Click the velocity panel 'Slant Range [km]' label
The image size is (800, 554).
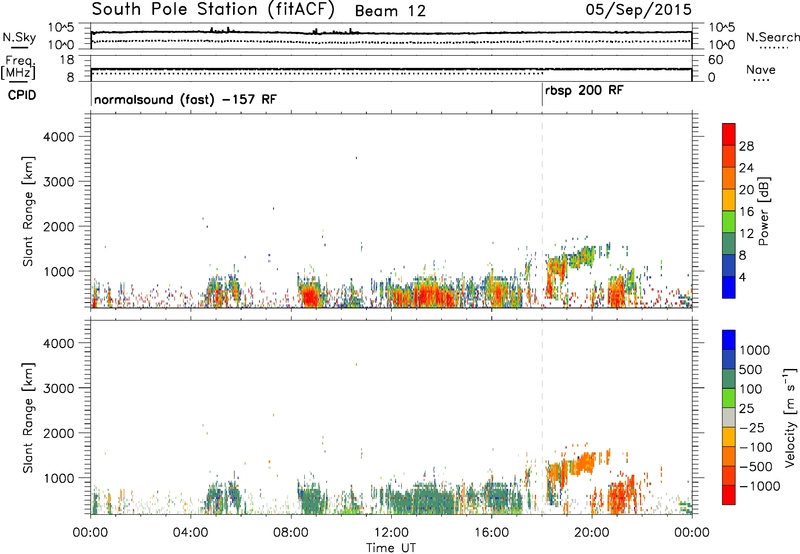point(28,418)
